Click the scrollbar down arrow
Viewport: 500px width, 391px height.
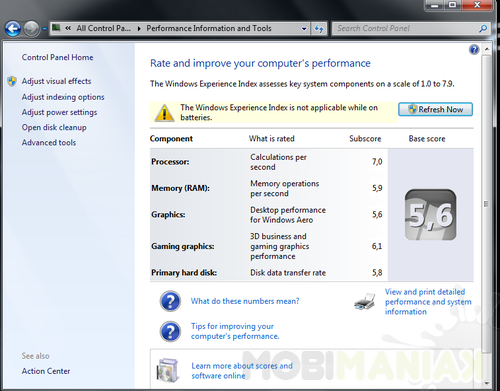coord(487,383)
